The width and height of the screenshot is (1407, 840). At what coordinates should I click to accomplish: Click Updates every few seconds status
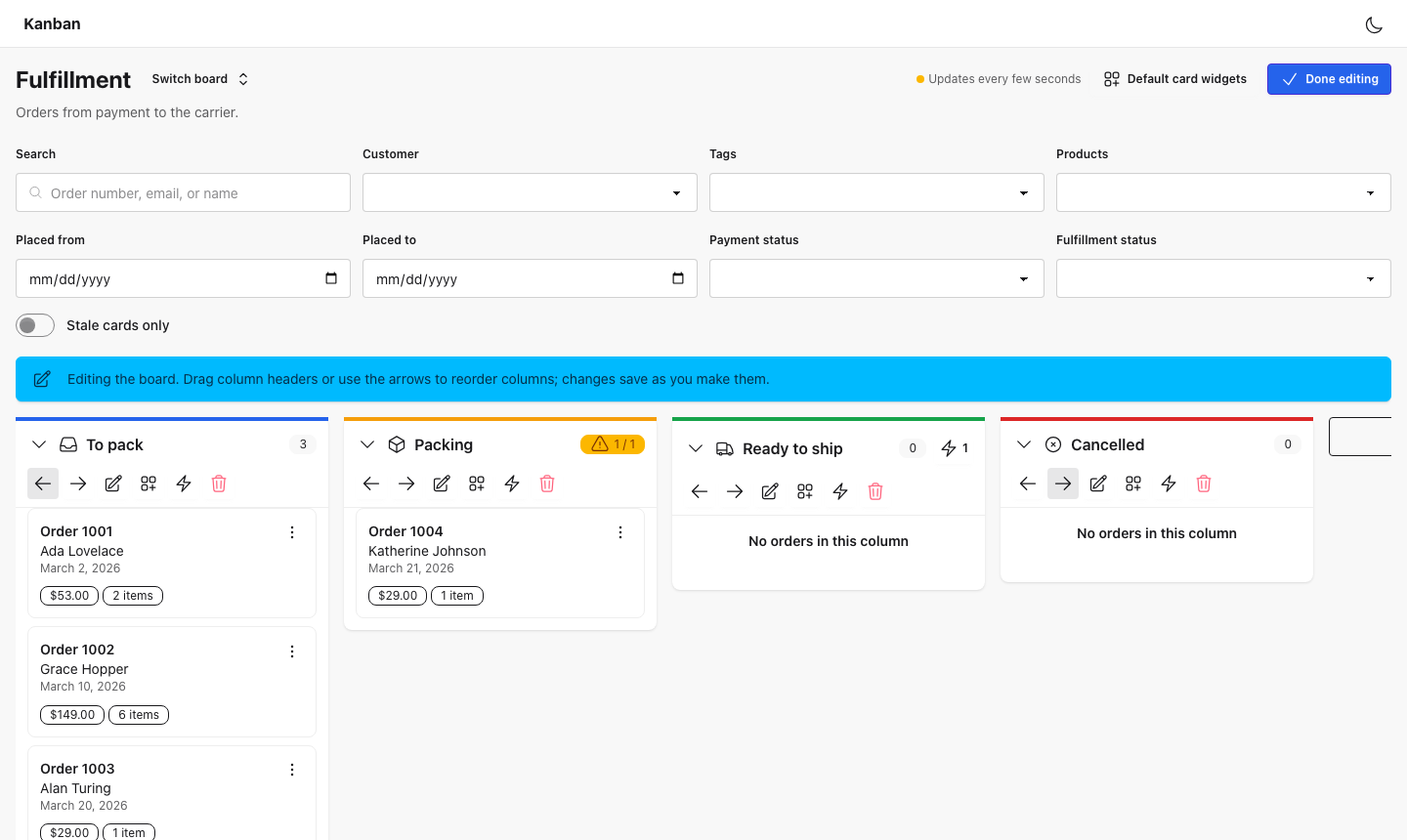pos(999,79)
